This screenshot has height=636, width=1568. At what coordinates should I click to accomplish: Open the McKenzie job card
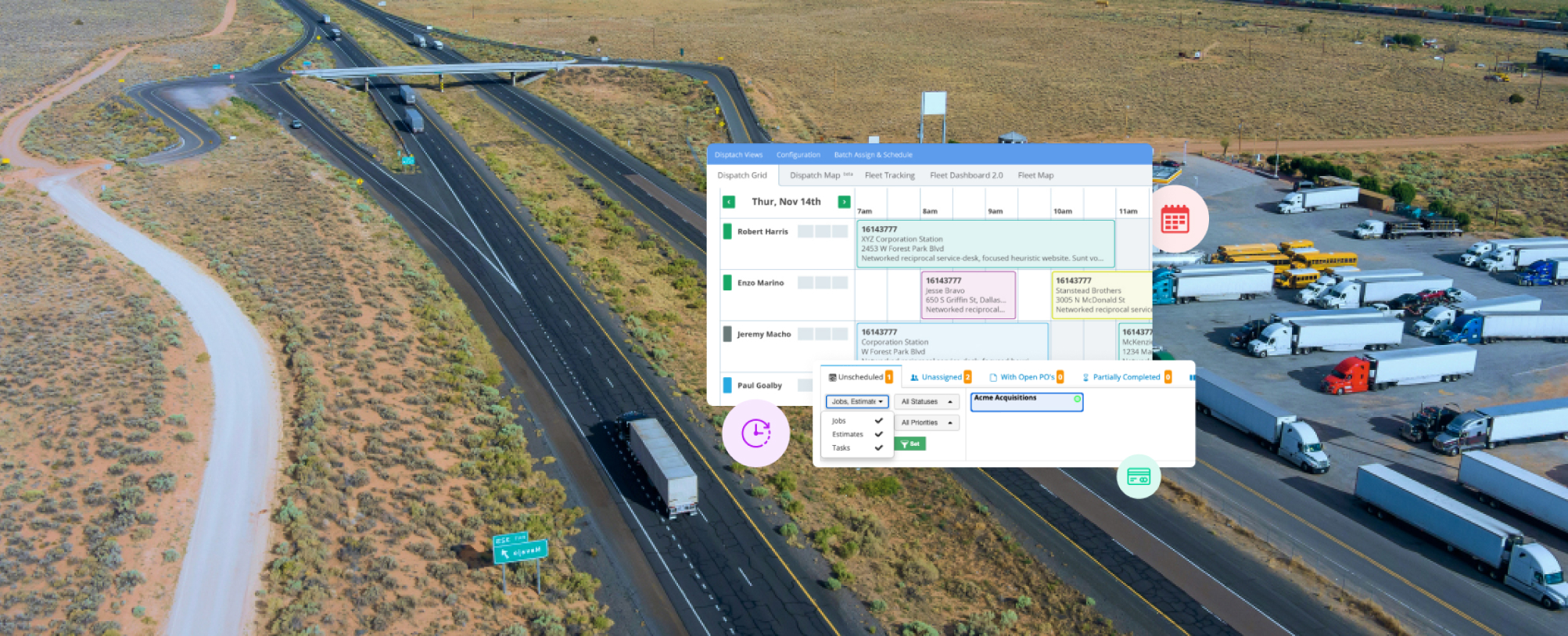[x=1136, y=342]
